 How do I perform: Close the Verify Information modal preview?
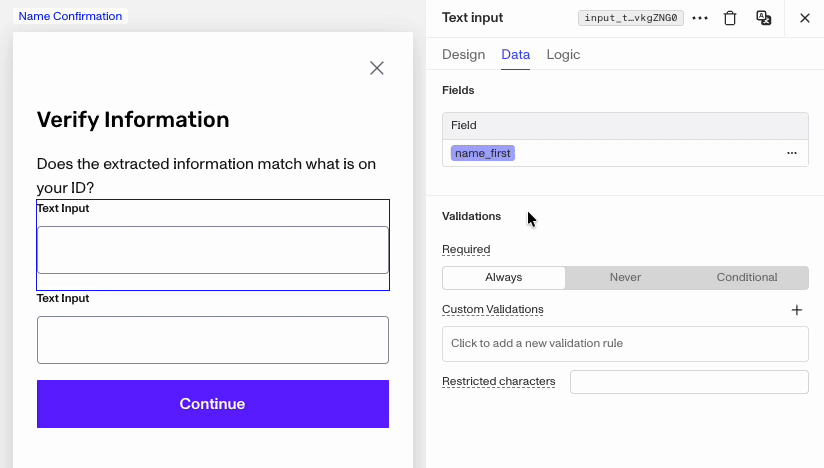pos(377,68)
